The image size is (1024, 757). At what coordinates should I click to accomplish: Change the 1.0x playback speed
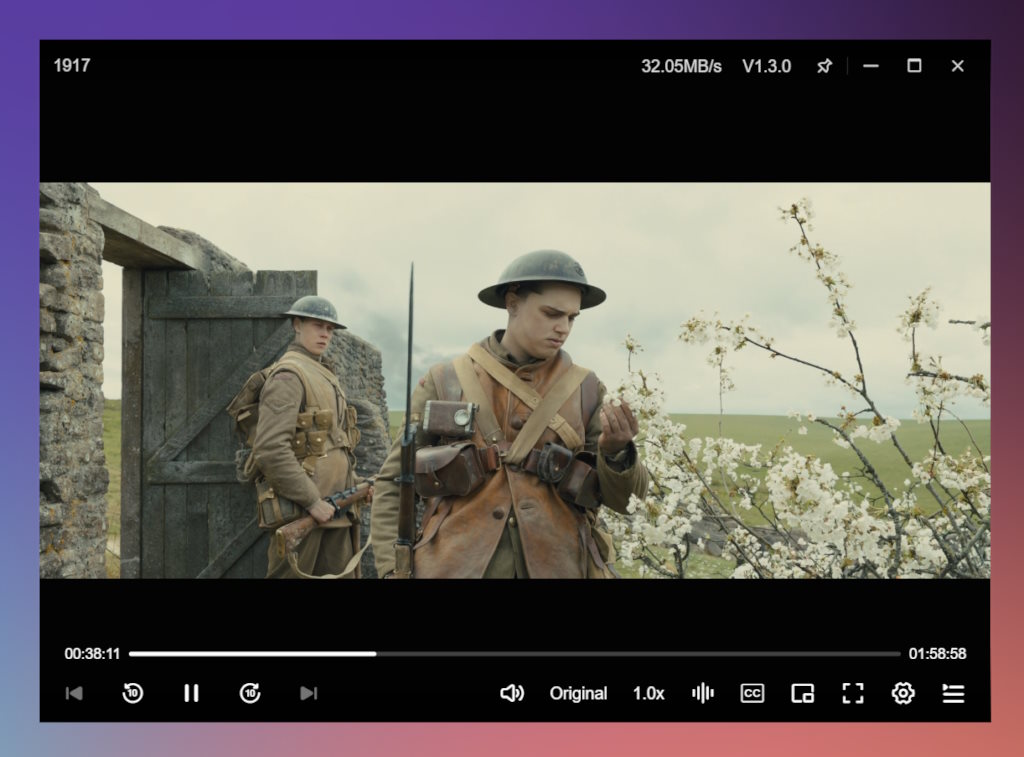648,693
